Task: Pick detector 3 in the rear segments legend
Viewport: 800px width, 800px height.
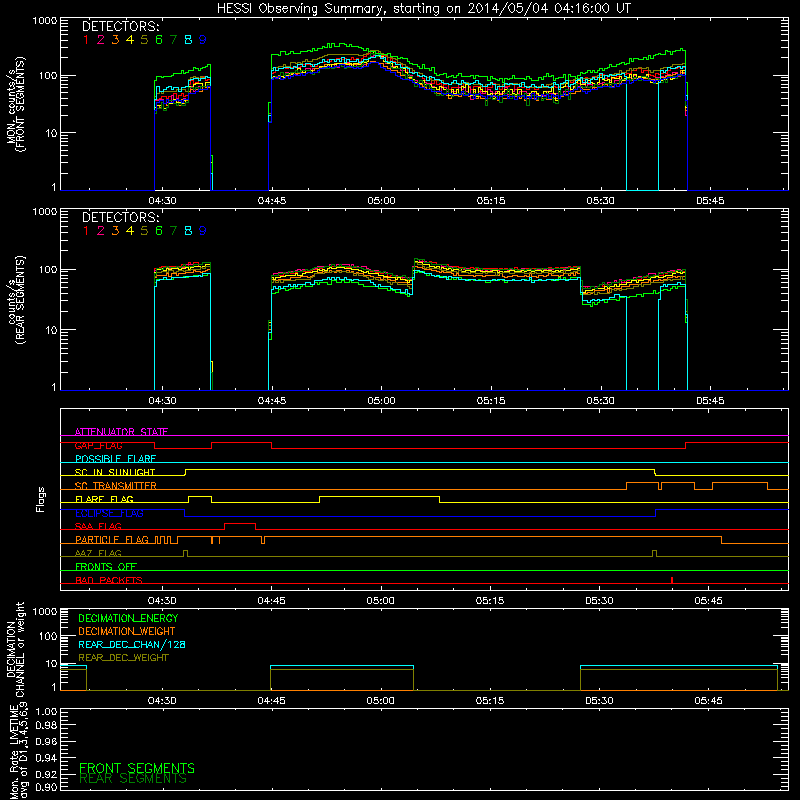Action: [x=115, y=231]
